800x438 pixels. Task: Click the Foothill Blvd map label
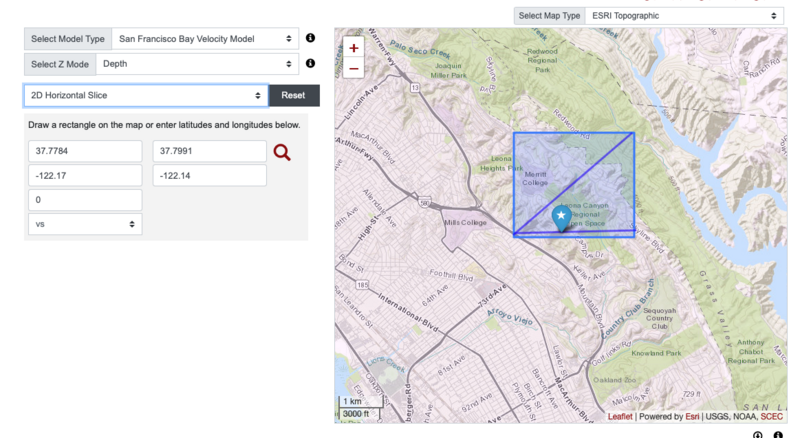click(x=451, y=275)
